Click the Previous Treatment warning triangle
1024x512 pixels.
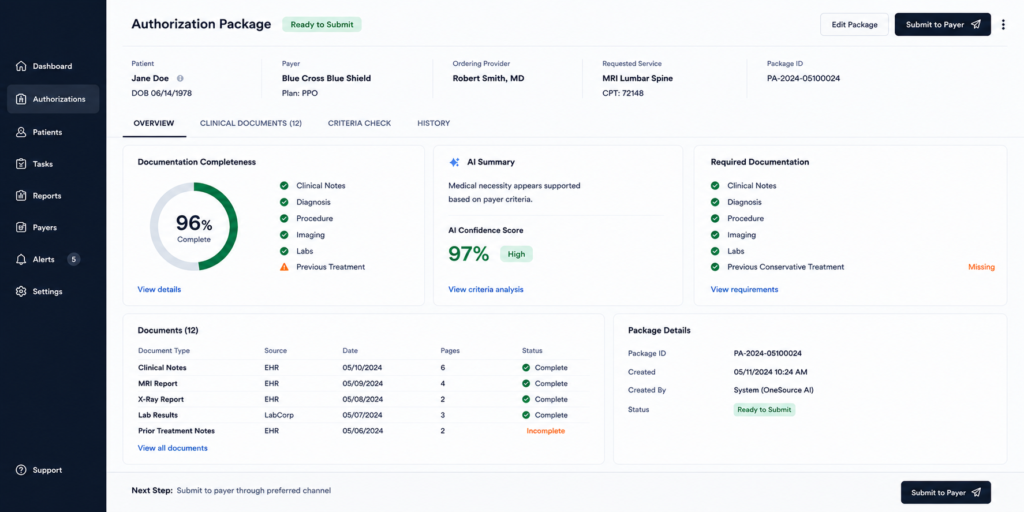pos(284,267)
